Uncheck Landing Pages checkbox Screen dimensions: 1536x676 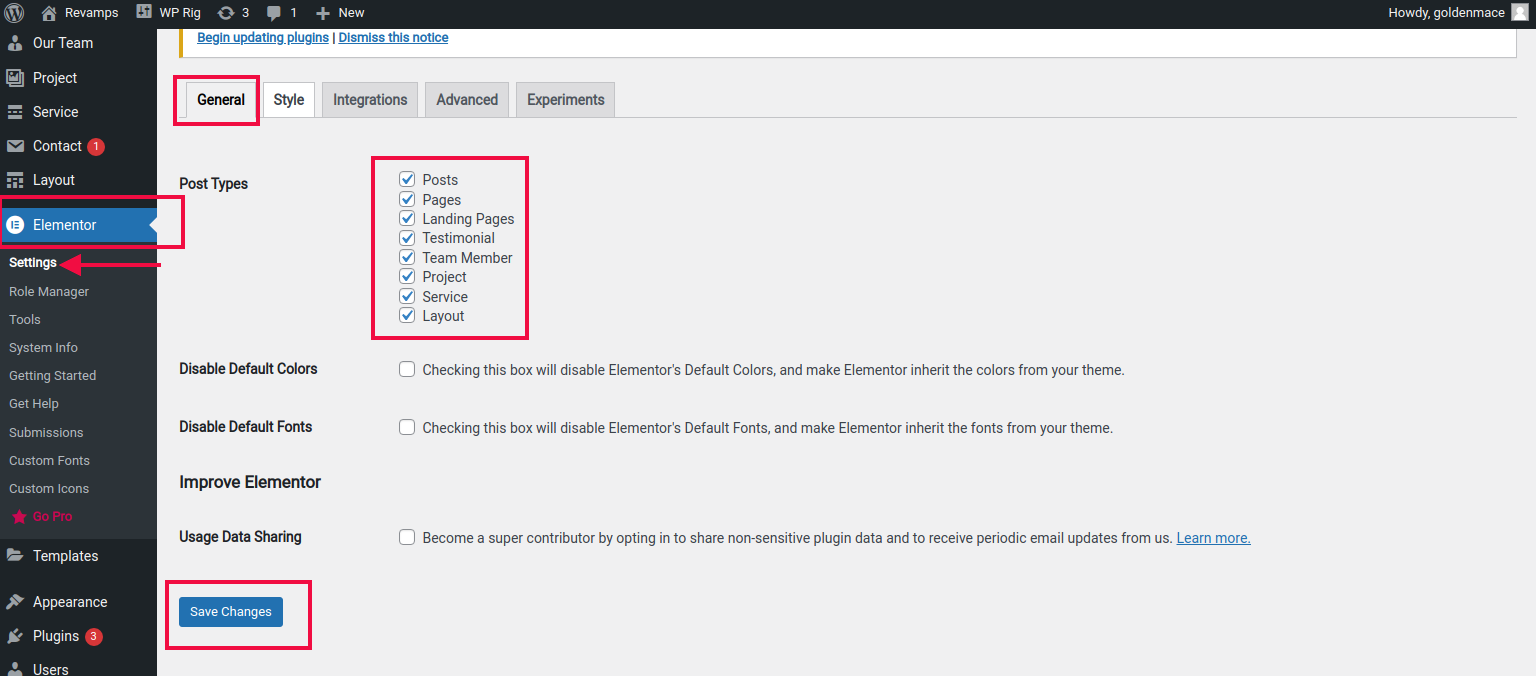tap(407, 218)
